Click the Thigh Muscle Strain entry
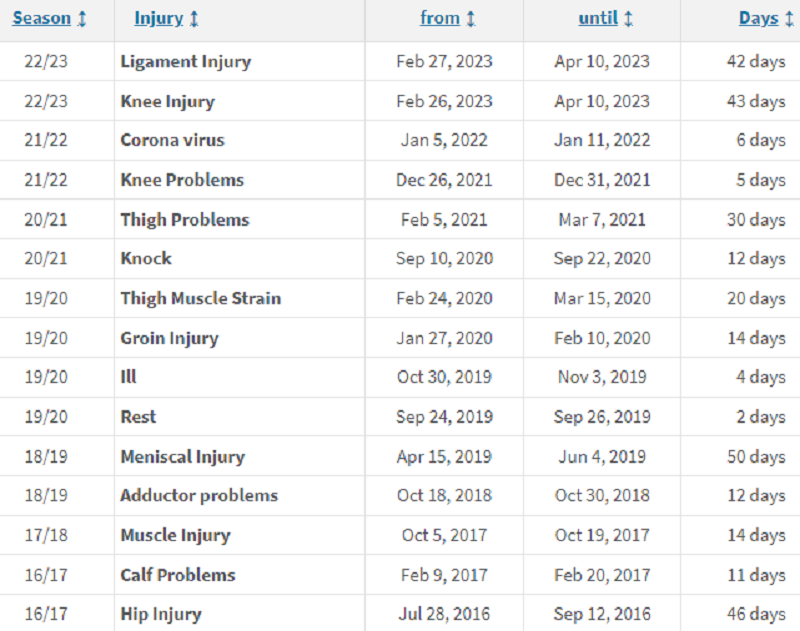 (x=200, y=298)
